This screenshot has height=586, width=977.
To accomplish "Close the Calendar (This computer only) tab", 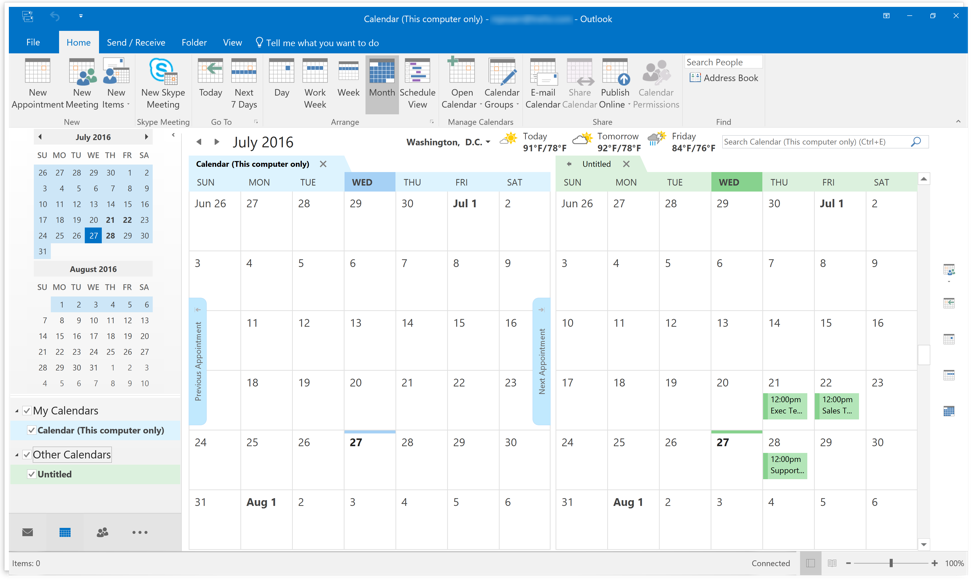I will pos(323,164).
